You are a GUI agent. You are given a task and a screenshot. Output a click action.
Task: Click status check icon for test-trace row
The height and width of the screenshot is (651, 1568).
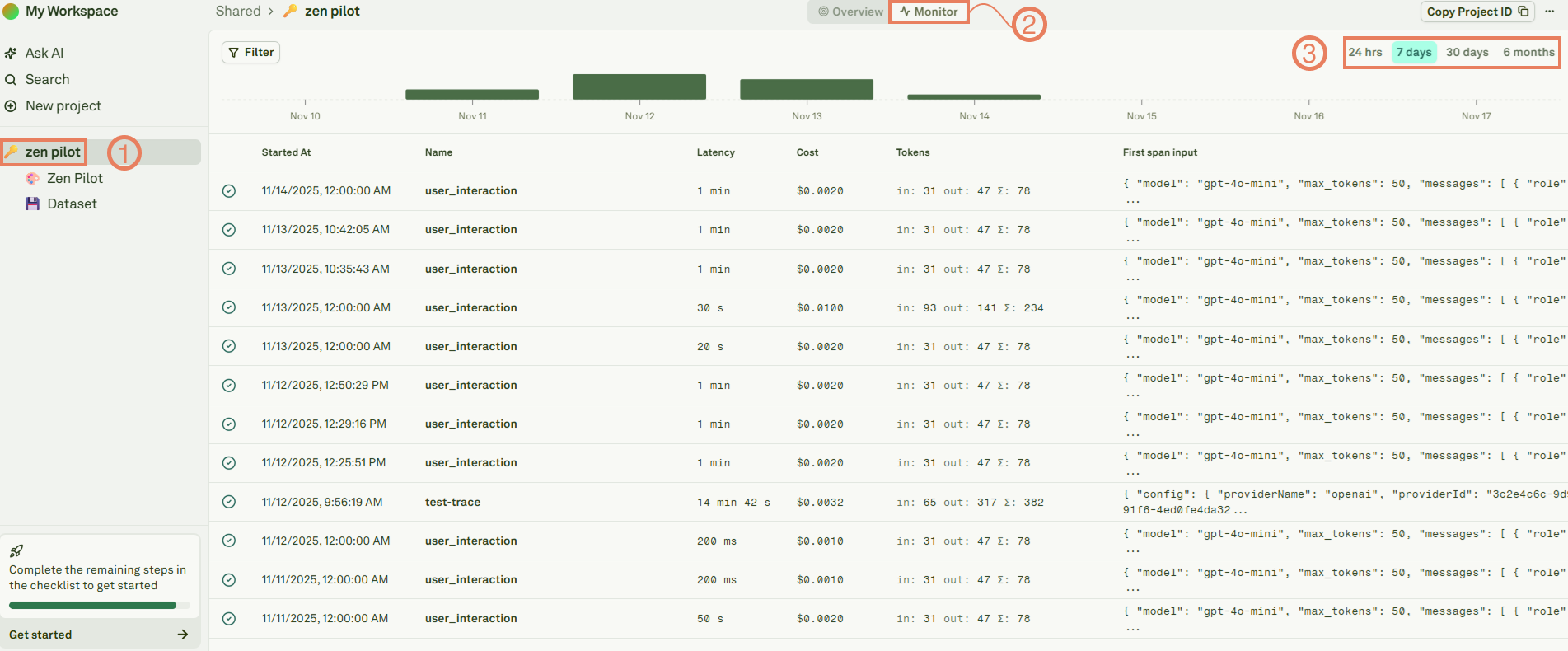point(229,502)
